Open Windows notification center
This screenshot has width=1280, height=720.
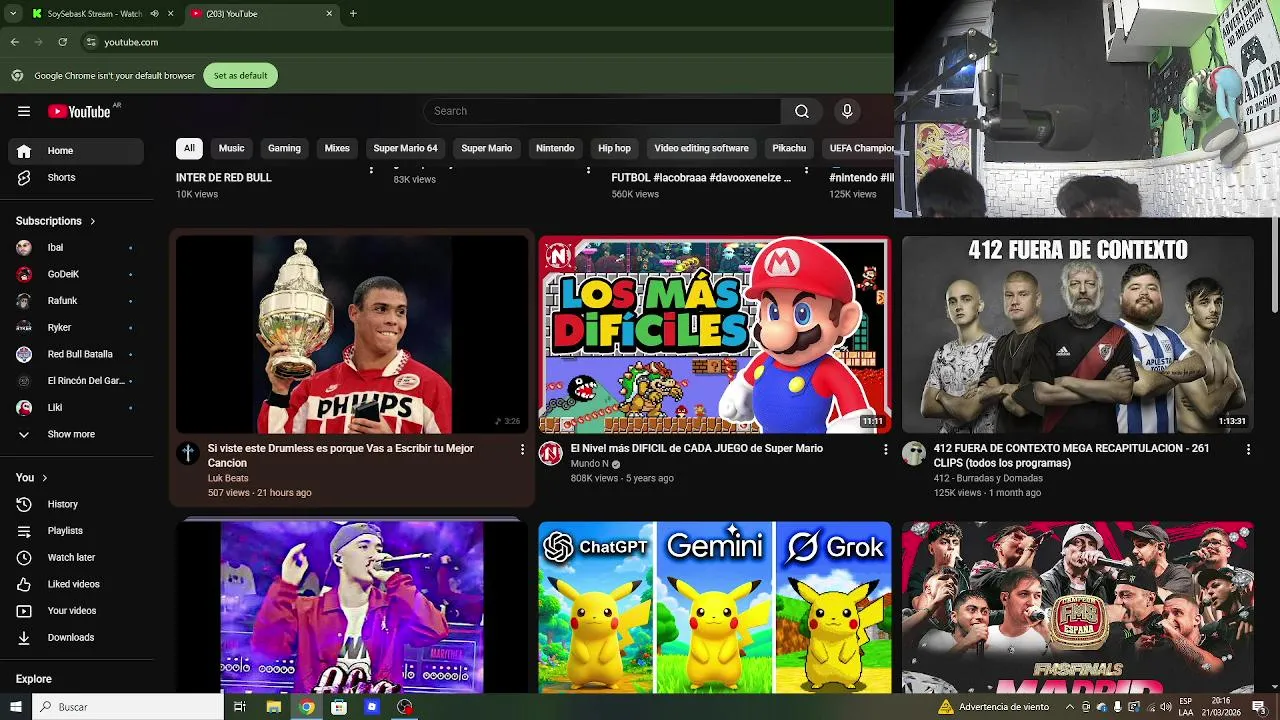[1259, 707]
